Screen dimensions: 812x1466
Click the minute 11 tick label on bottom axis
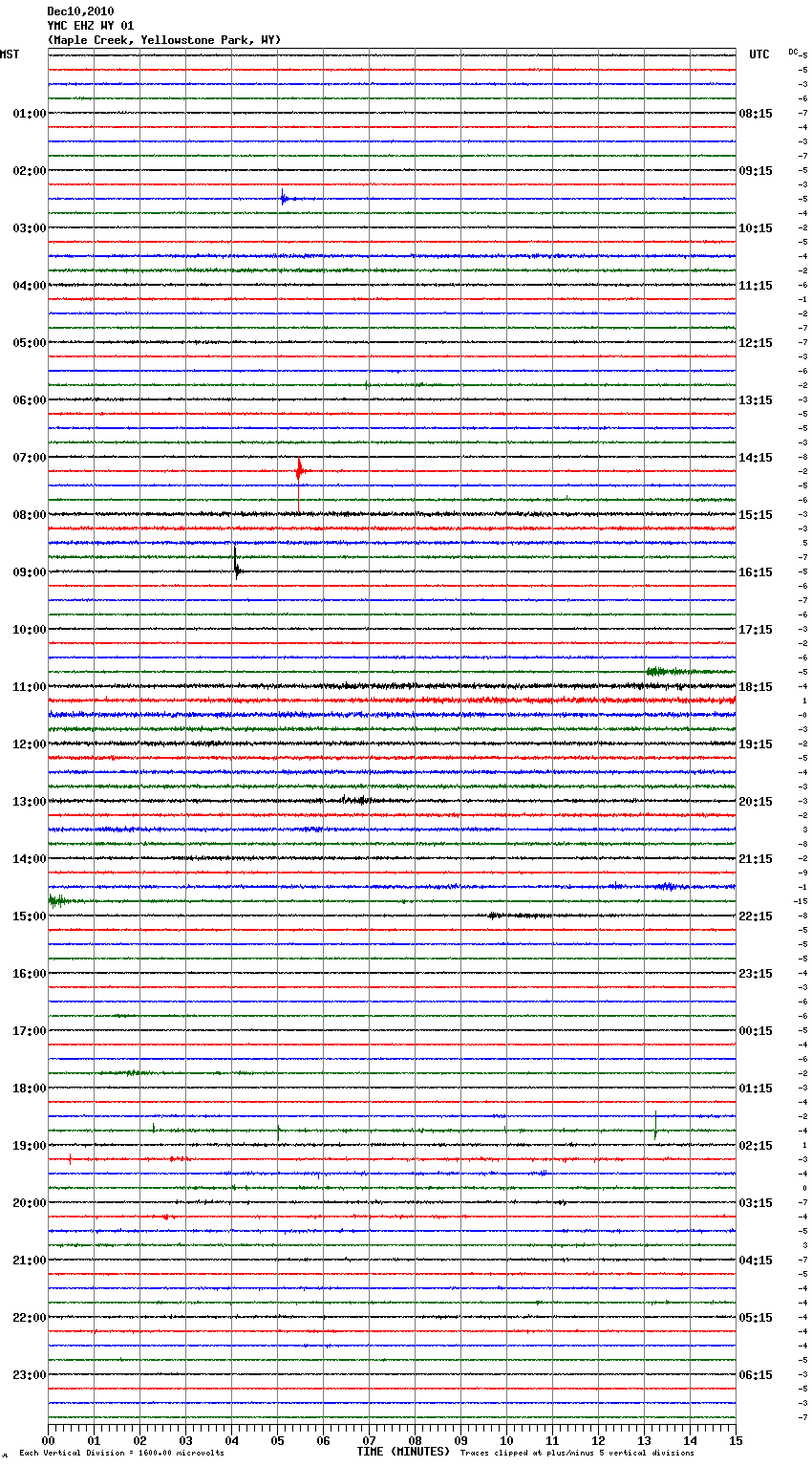click(552, 1440)
